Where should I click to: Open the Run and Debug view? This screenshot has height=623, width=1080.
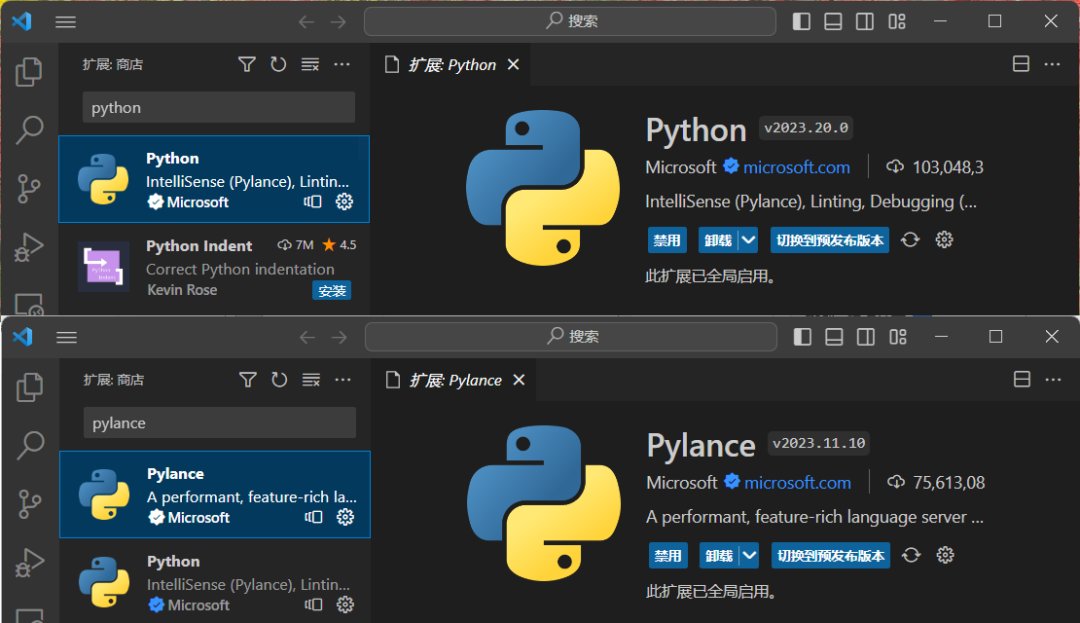(29, 247)
